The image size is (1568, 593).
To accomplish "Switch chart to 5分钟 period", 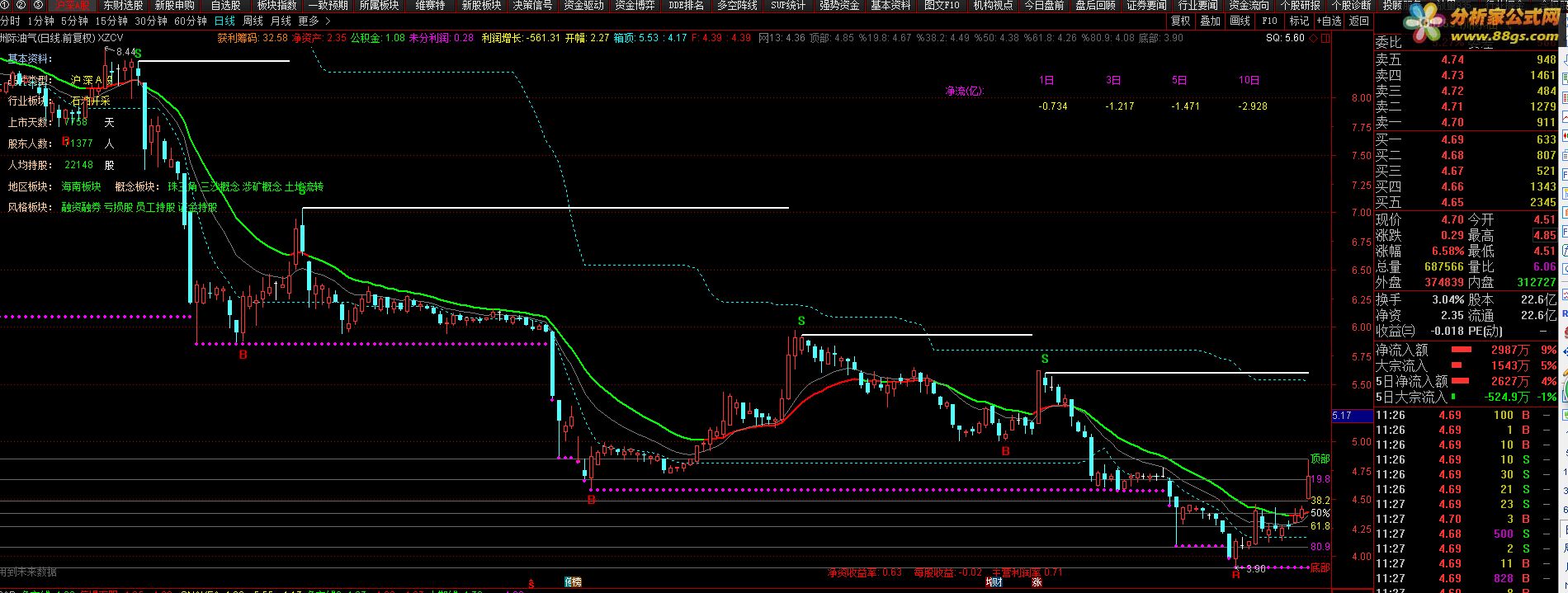I will tap(74, 21).
